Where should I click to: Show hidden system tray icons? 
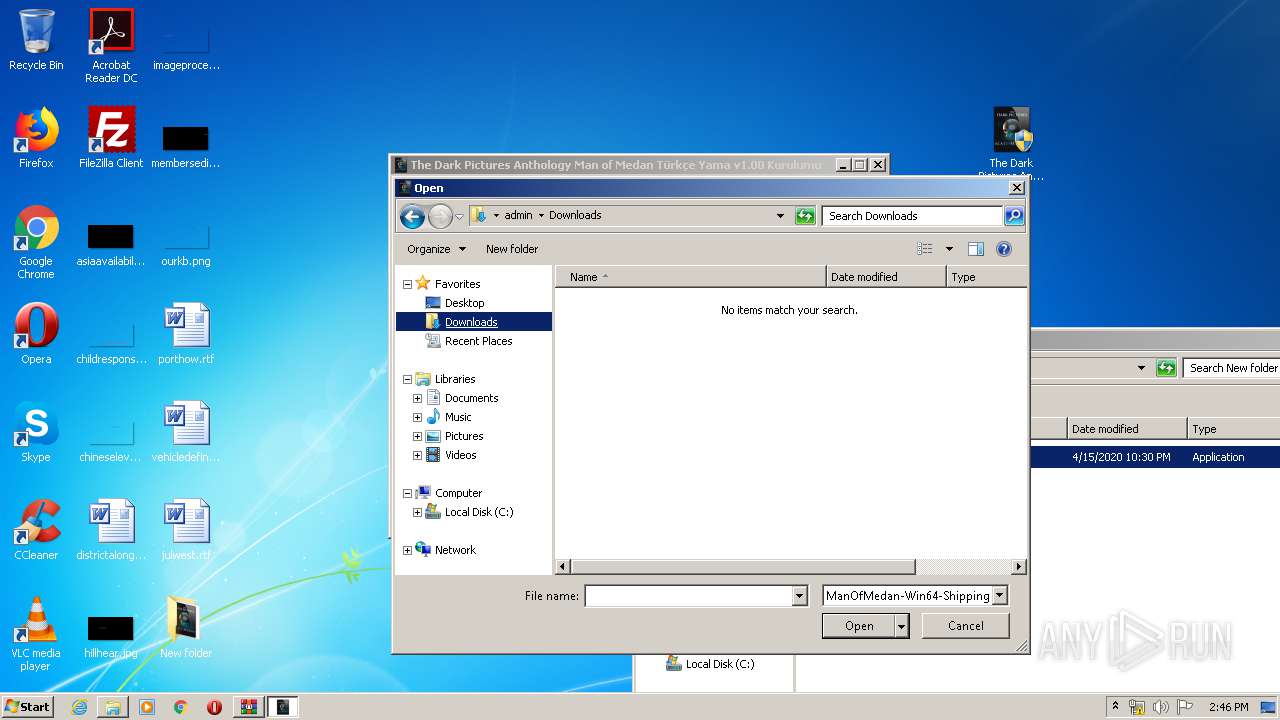tap(1115, 707)
